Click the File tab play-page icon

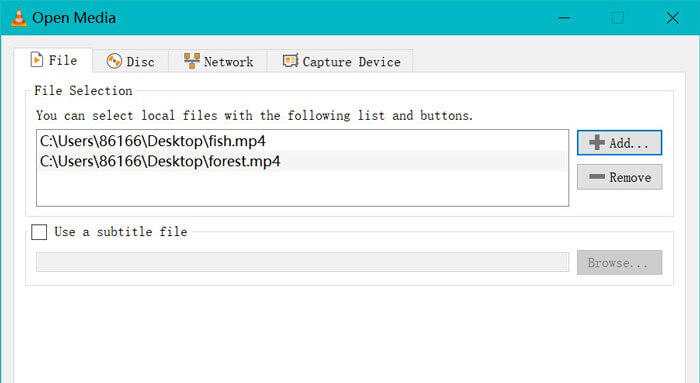click(37, 59)
